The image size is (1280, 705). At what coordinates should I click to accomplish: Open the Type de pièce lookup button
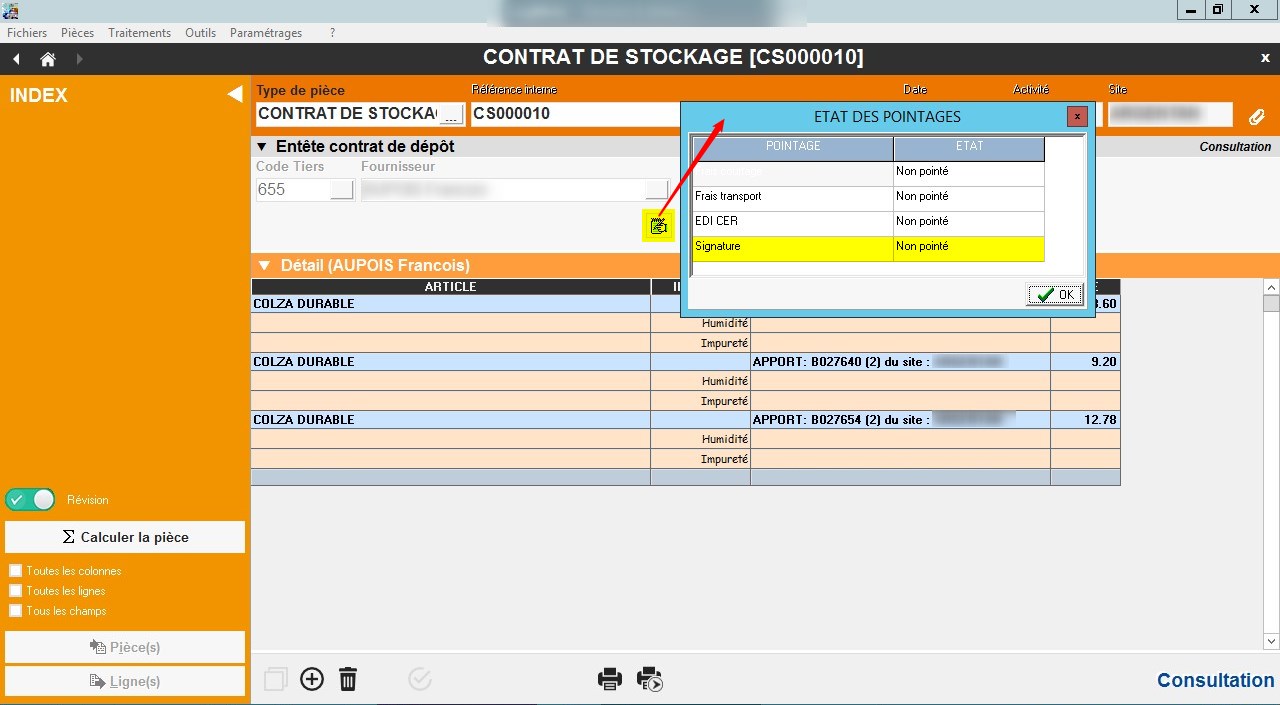tap(452, 115)
